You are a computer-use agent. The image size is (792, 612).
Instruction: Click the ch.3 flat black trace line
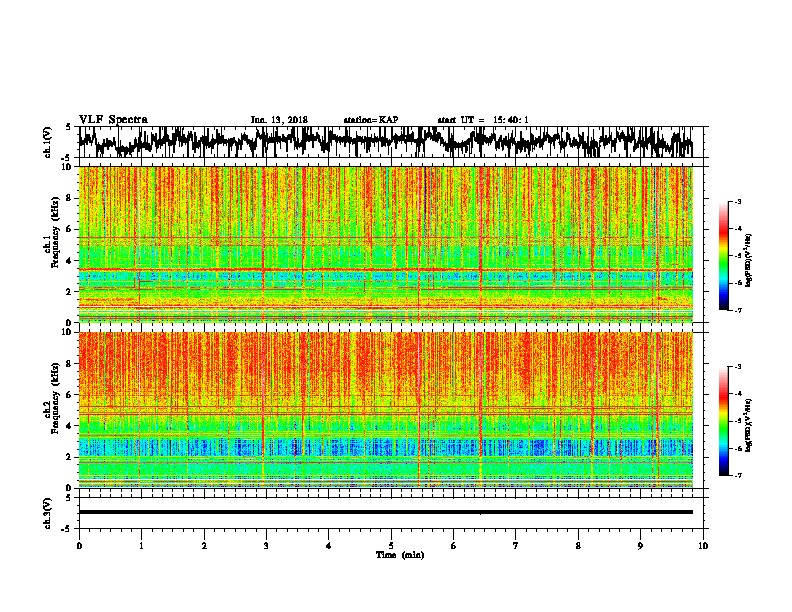386,512
